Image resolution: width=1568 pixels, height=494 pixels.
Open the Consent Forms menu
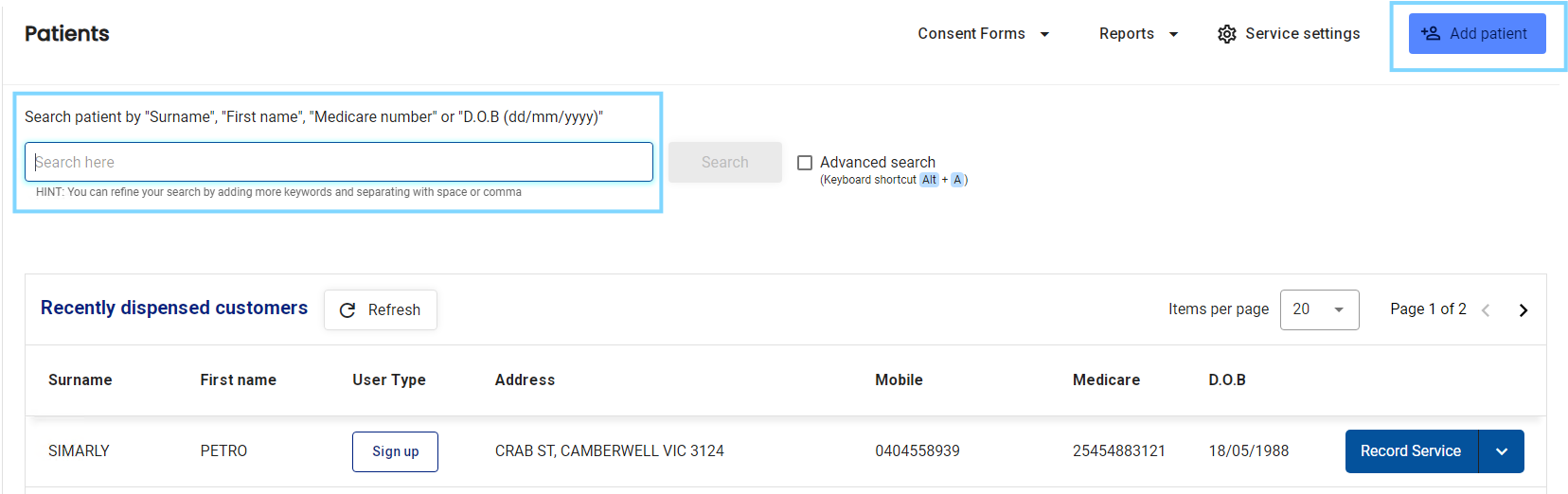coord(983,34)
